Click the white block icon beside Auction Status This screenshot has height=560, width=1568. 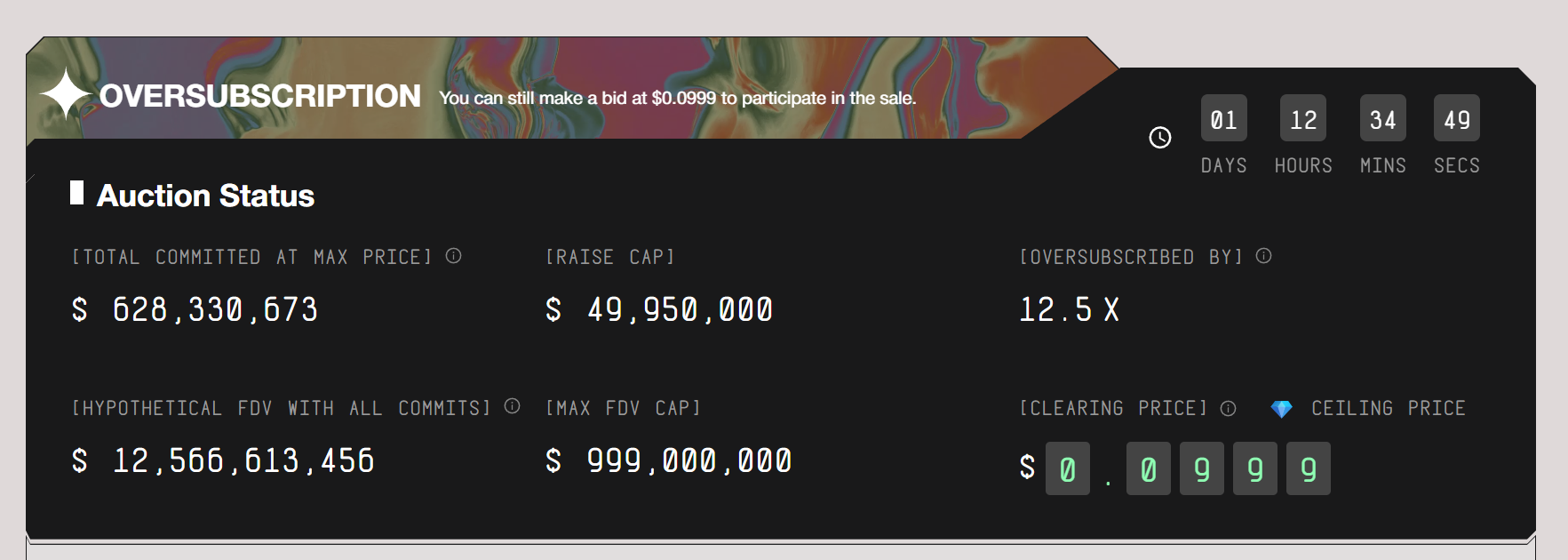[x=77, y=193]
